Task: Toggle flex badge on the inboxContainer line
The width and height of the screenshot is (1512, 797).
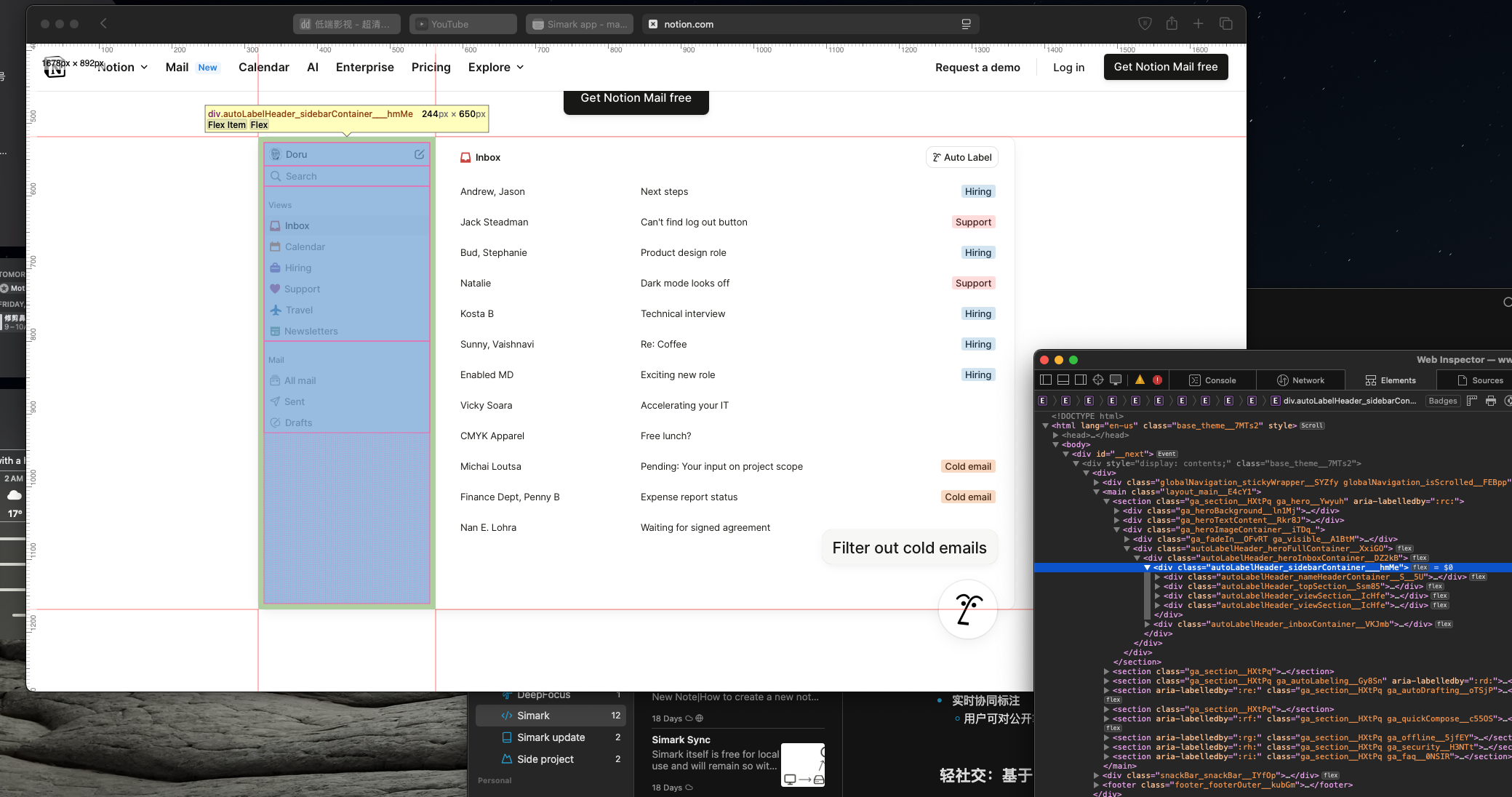Action: tap(1444, 624)
